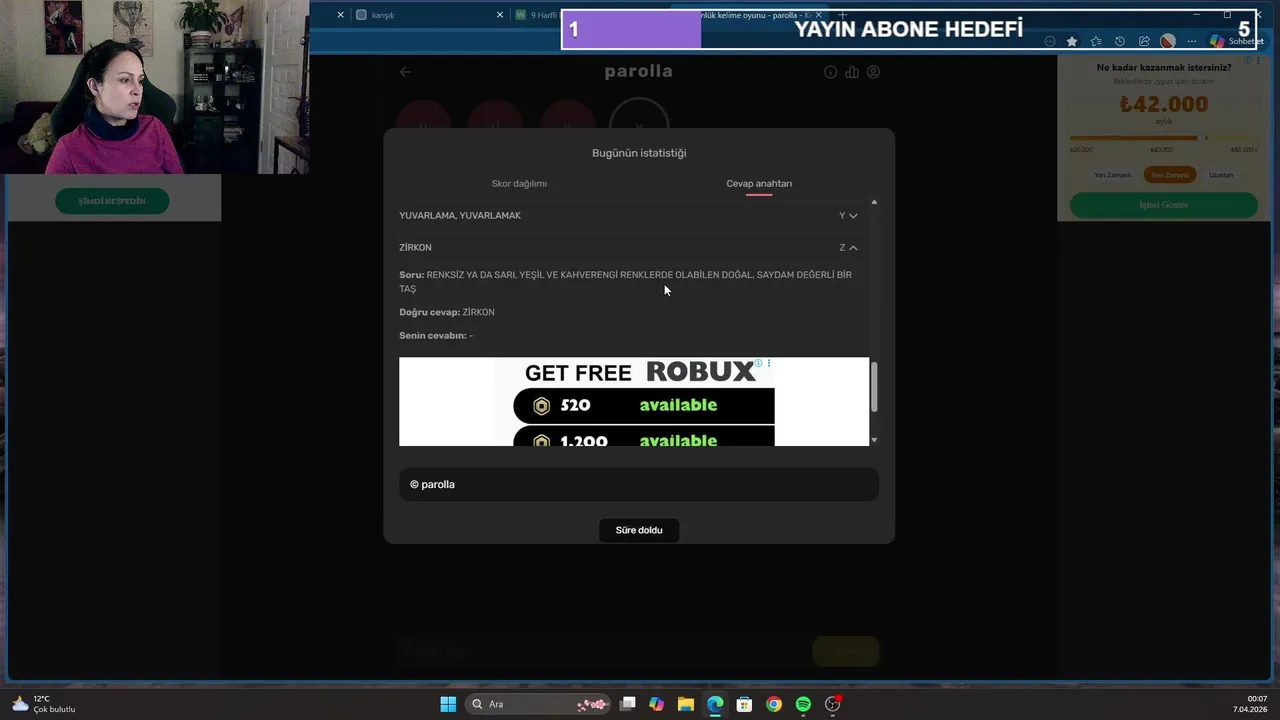Collapse the Z answer row chevron

pyautogui.click(x=852, y=248)
